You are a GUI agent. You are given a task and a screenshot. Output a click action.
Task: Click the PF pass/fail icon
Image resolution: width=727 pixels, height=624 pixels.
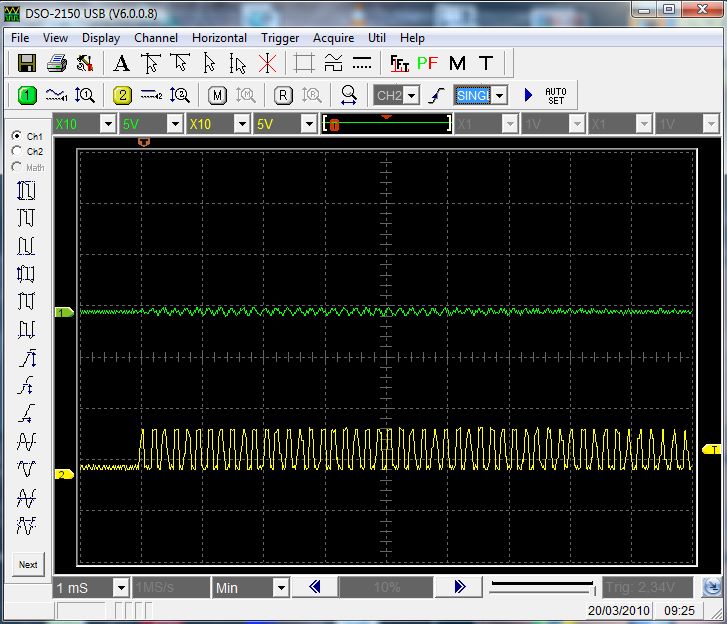click(x=428, y=63)
